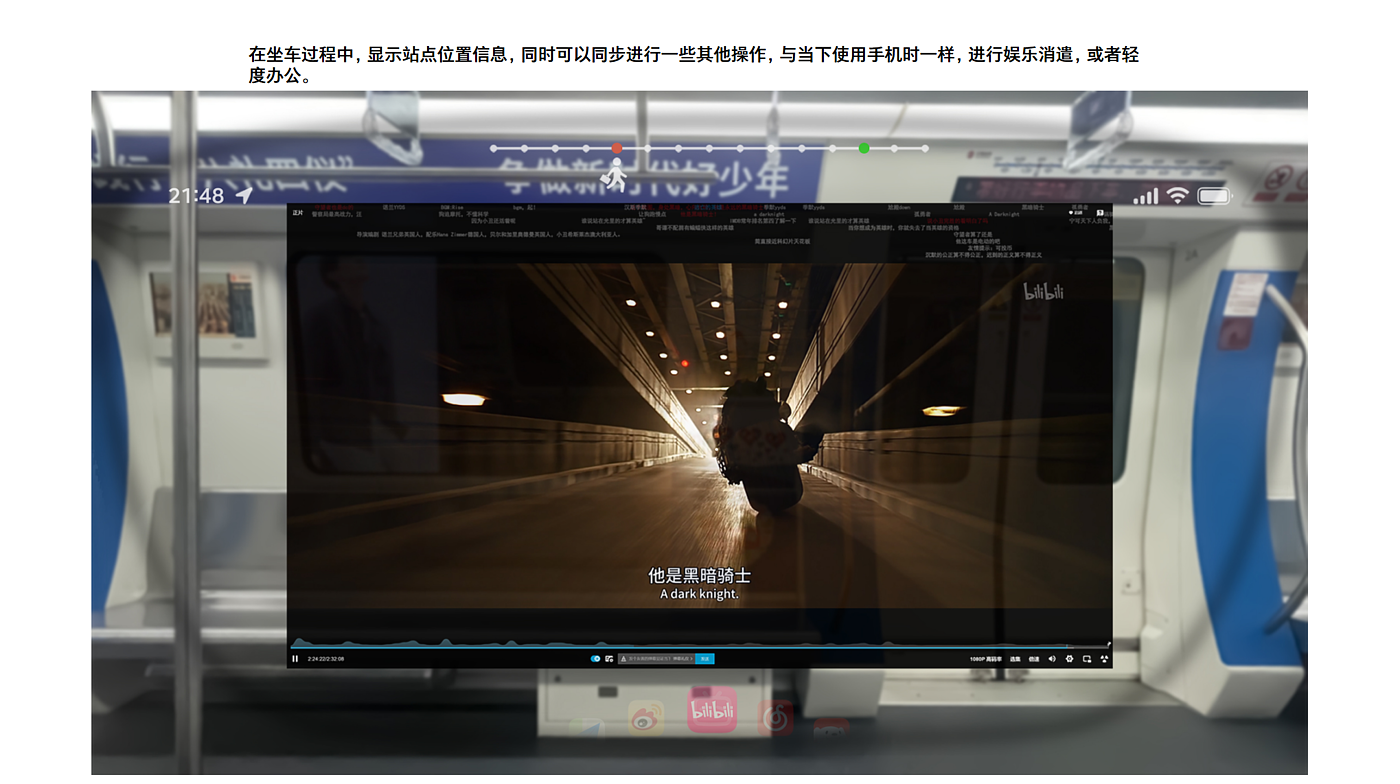
Task: Open the 1080P 高码率 quality menu
Action: 986,659
